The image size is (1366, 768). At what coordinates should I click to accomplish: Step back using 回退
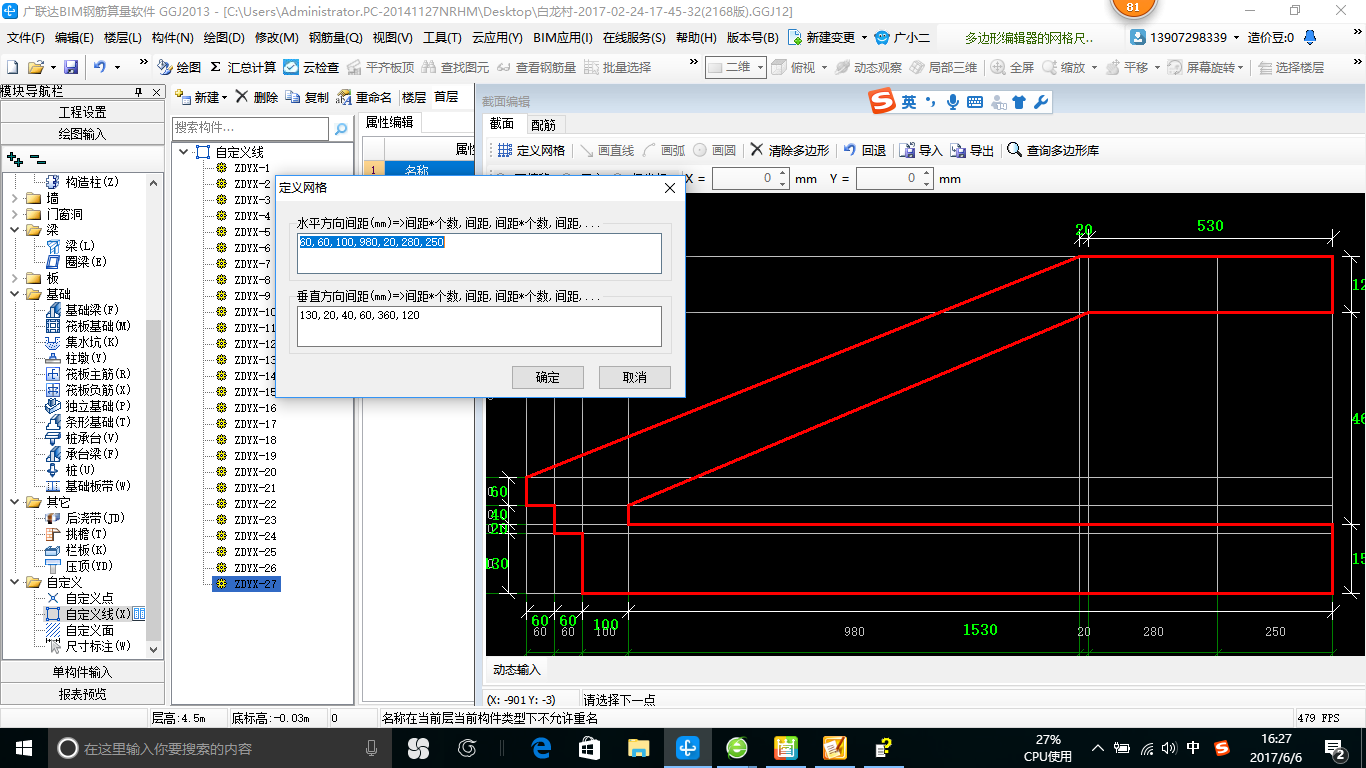click(x=865, y=150)
